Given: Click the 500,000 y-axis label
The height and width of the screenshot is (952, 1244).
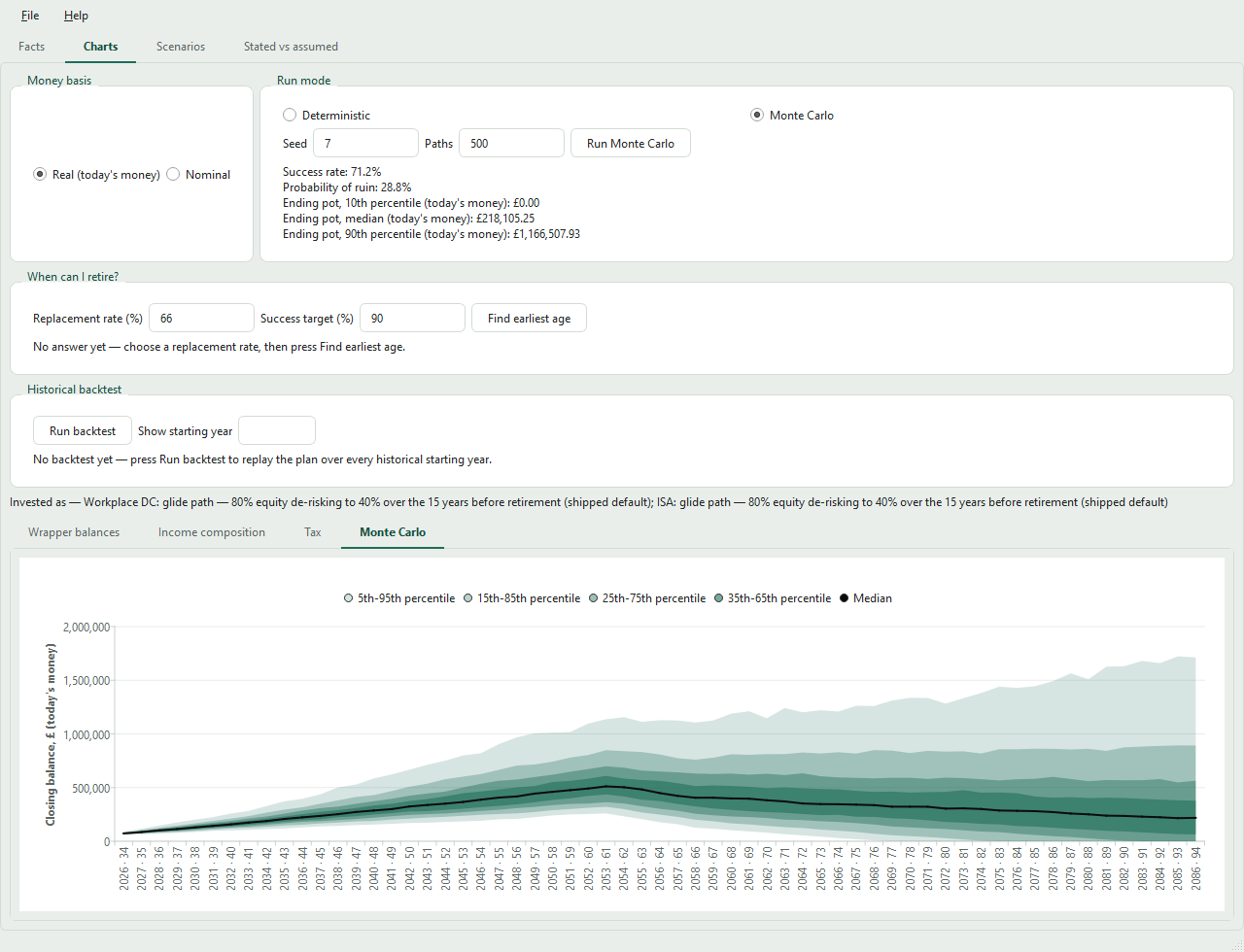Looking at the screenshot, I should coord(91,789).
